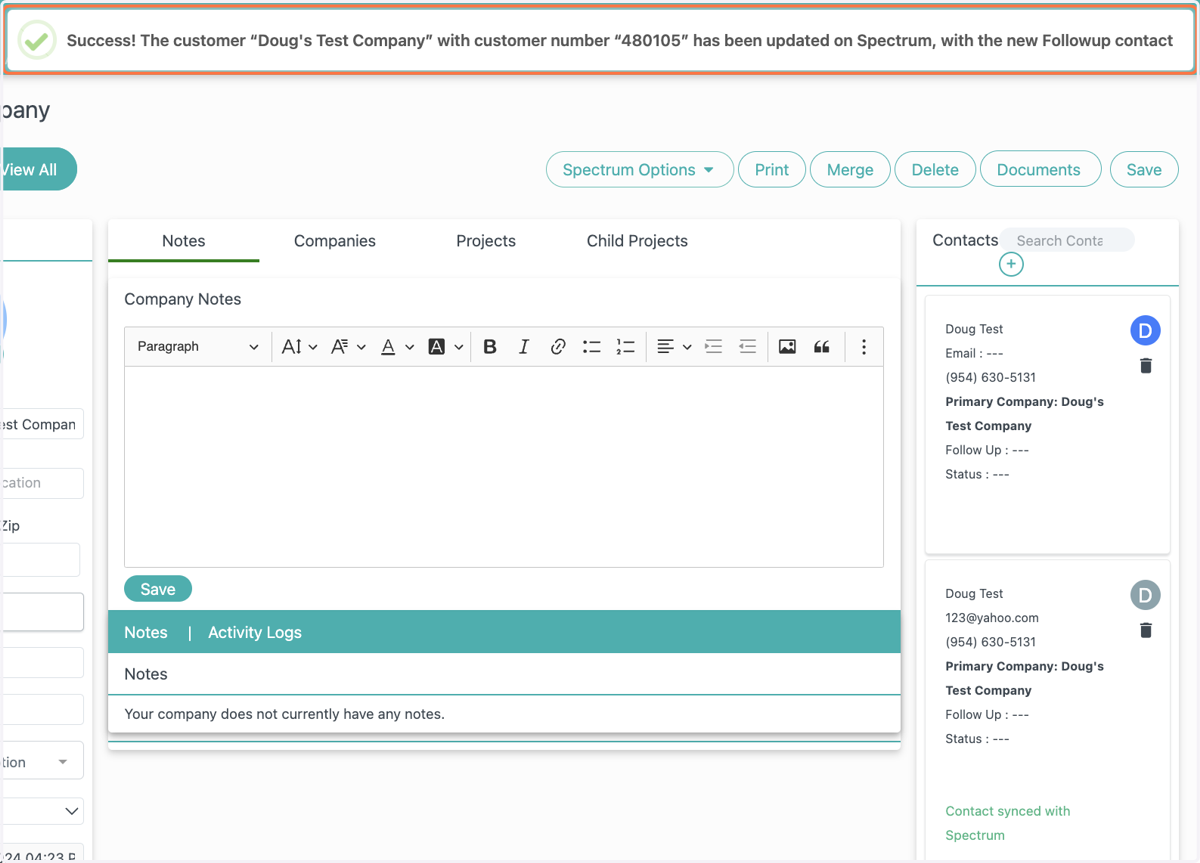Open the Paragraph heading dropdown
This screenshot has height=863, width=1200.
(x=197, y=347)
